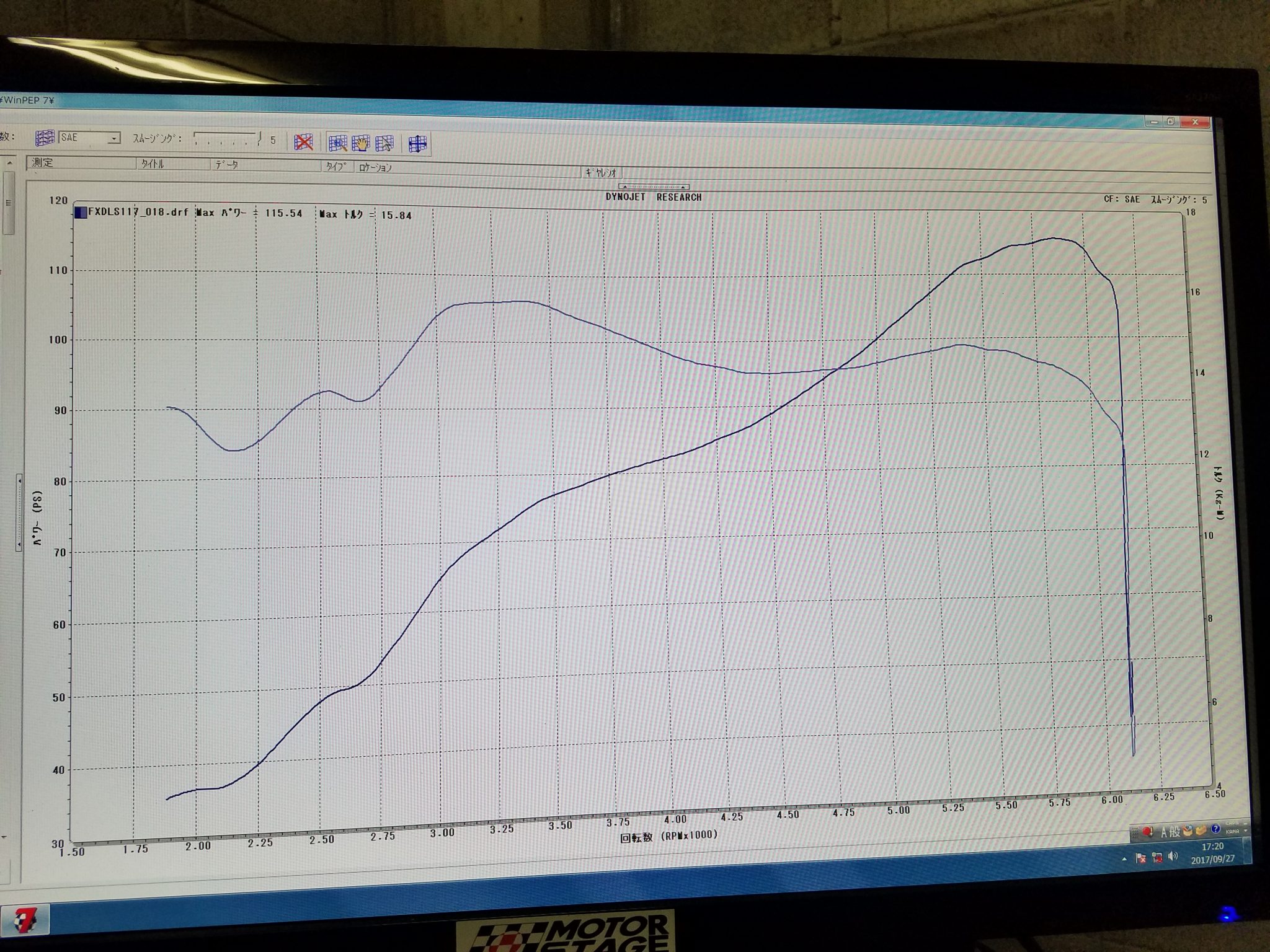Open the IME pad icon
The width and height of the screenshot is (1270, 952).
click(1188, 831)
